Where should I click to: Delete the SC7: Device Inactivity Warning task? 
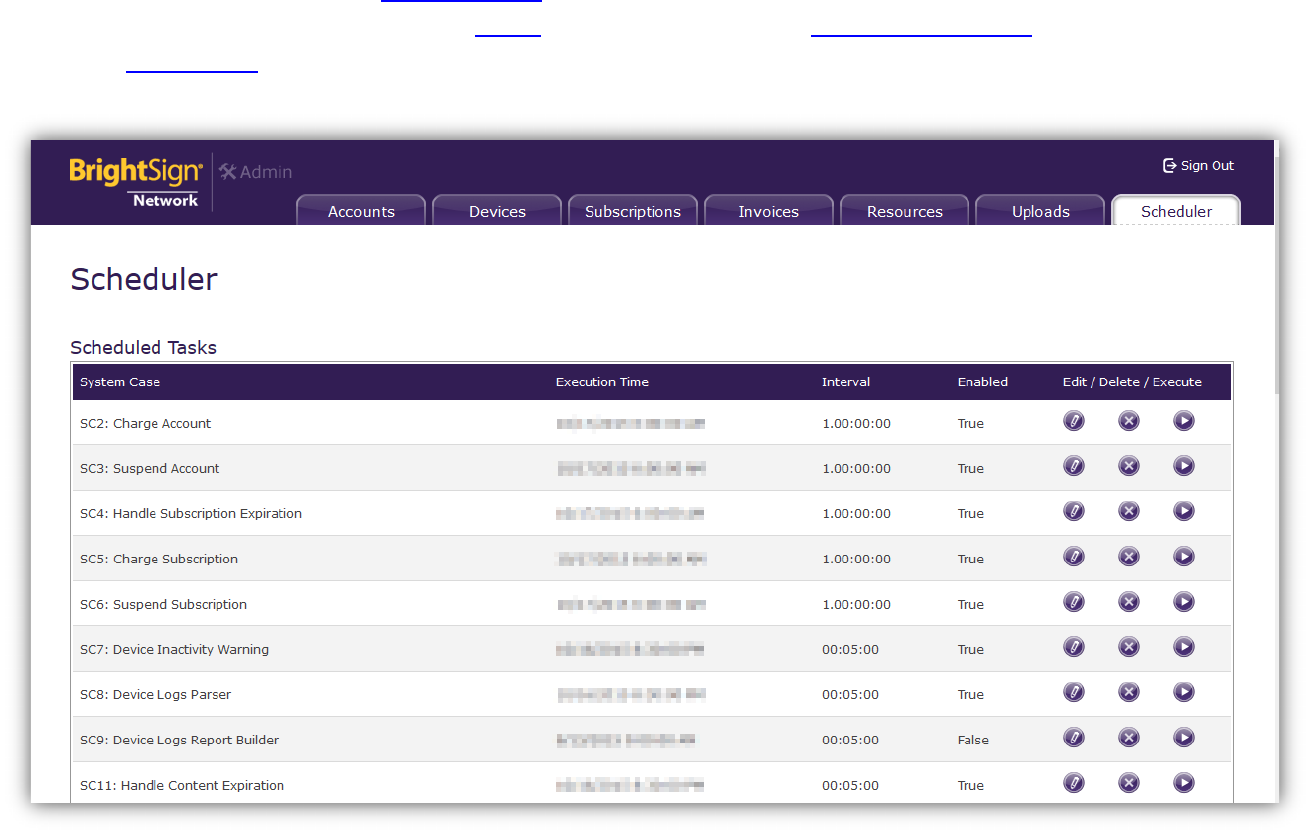(x=1129, y=647)
